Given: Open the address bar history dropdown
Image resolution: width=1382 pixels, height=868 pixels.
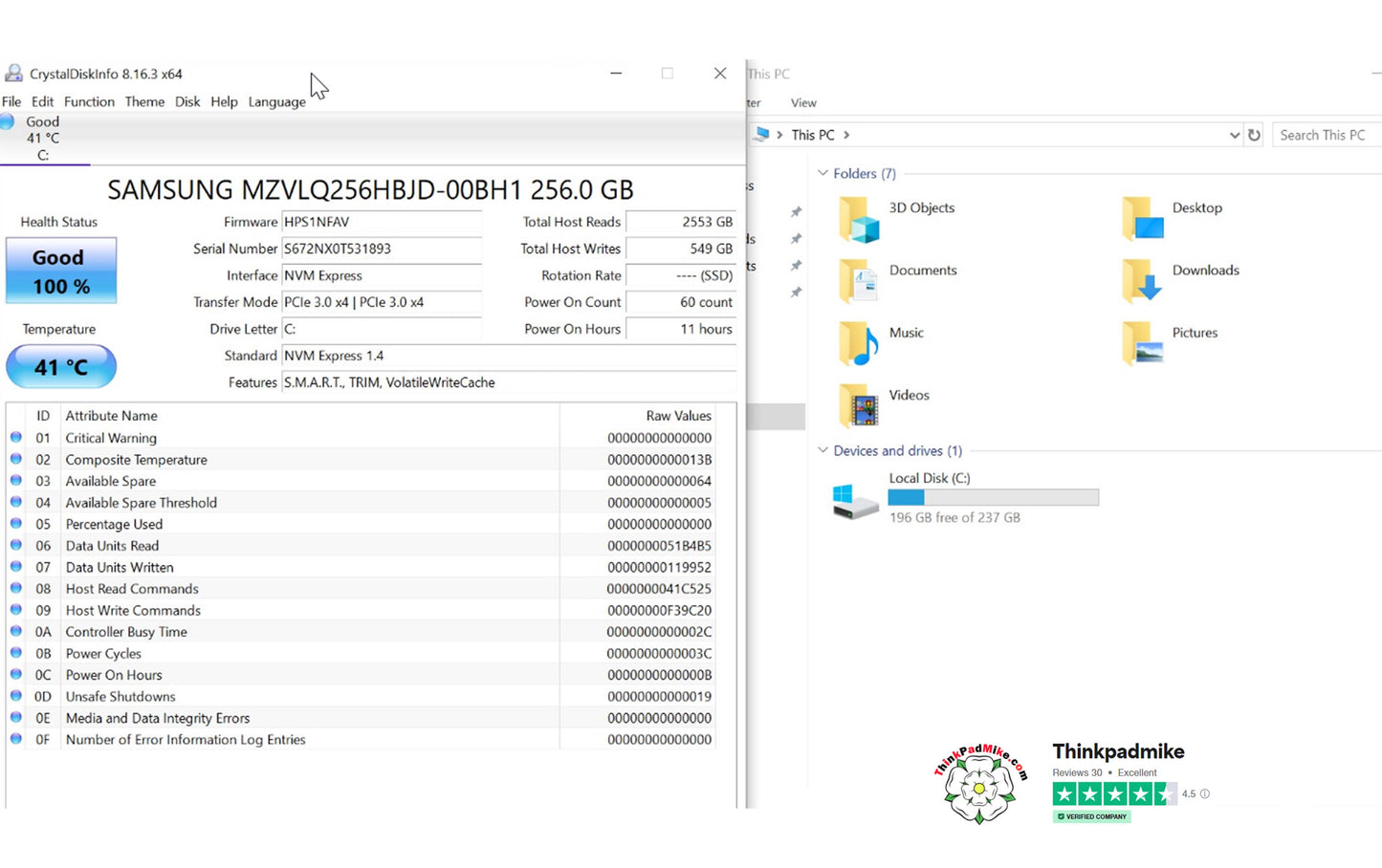Looking at the screenshot, I should pyautogui.click(x=1234, y=136).
